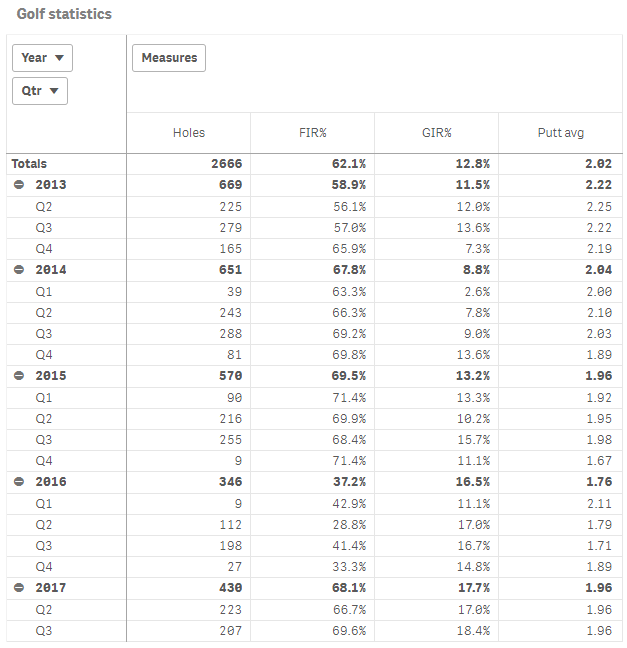Click the Golf statistics title

click(64, 14)
